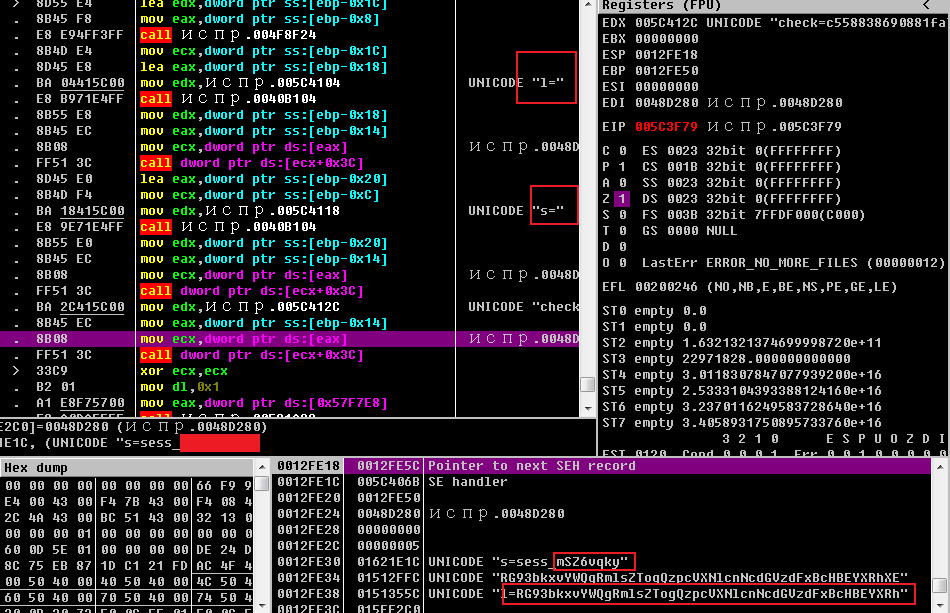Click disassembly pane scroll-up arrow

coord(587,5)
